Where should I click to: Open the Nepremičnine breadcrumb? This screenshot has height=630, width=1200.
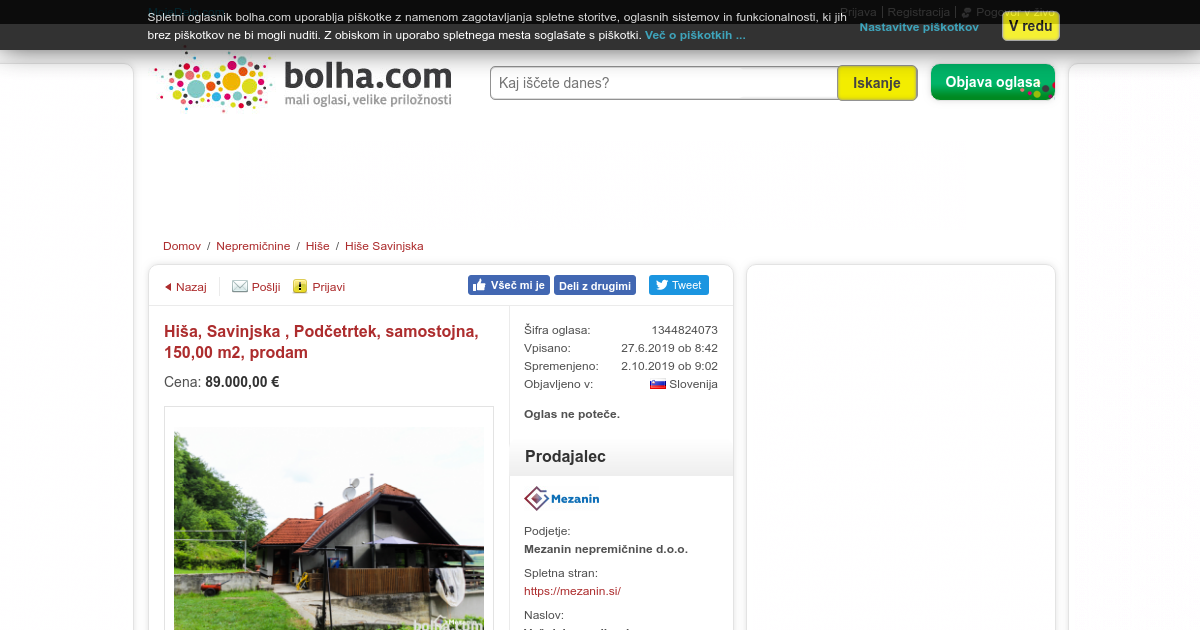[x=253, y=246]
